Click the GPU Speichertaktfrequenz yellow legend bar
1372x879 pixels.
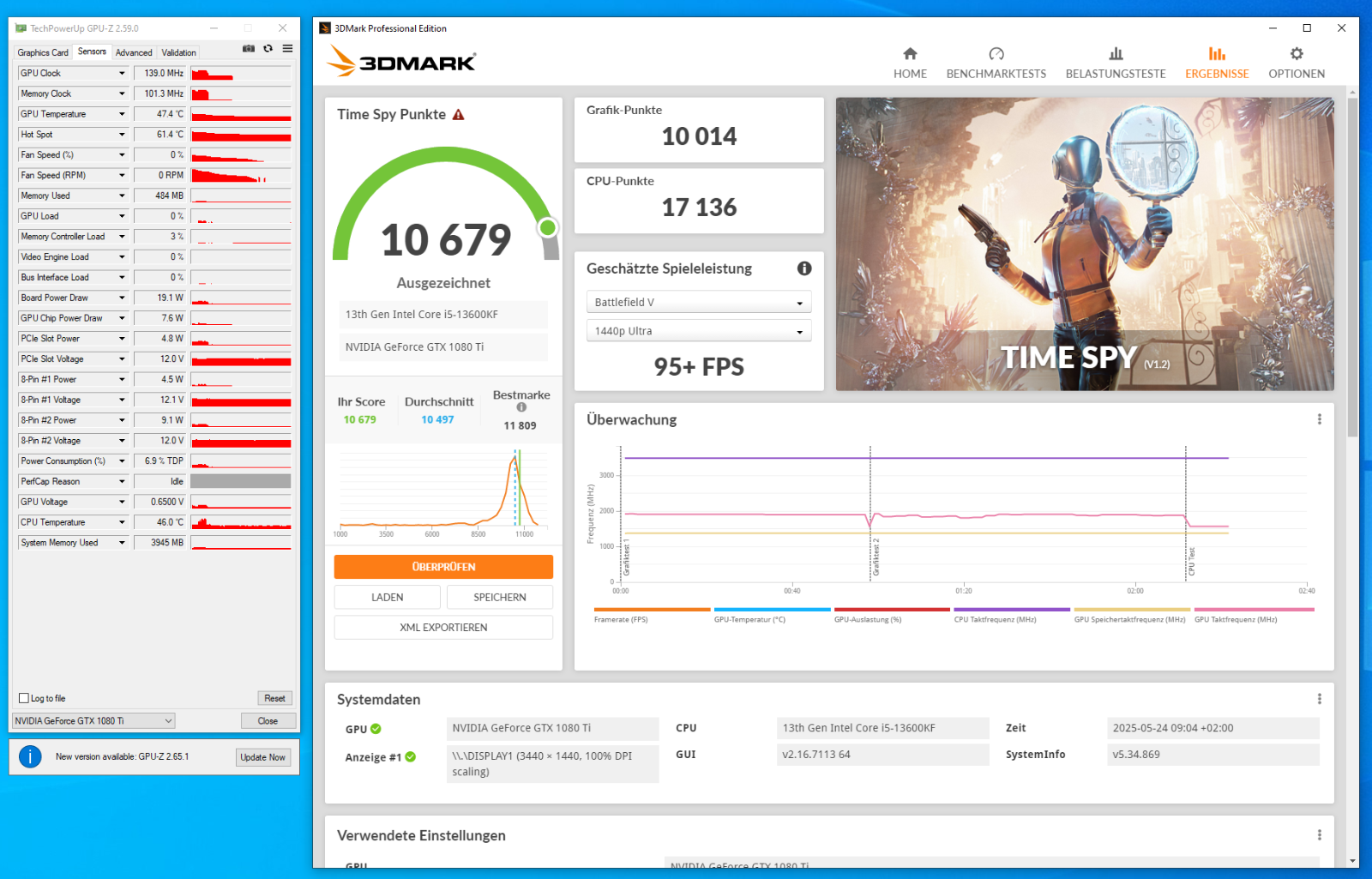tap(1132, 610)
